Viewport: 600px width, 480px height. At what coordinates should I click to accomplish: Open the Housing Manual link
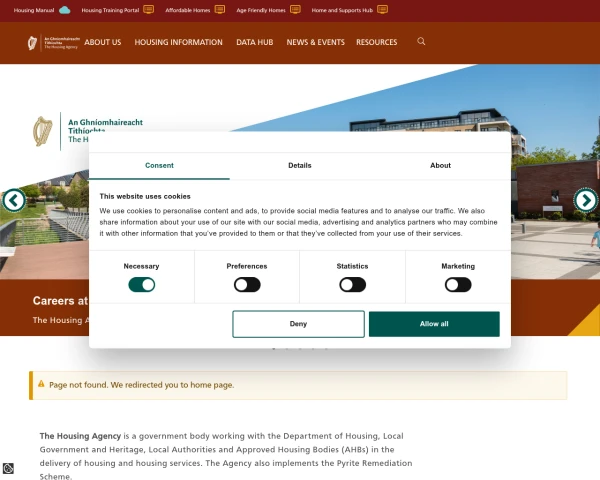[x=34, y=10]
